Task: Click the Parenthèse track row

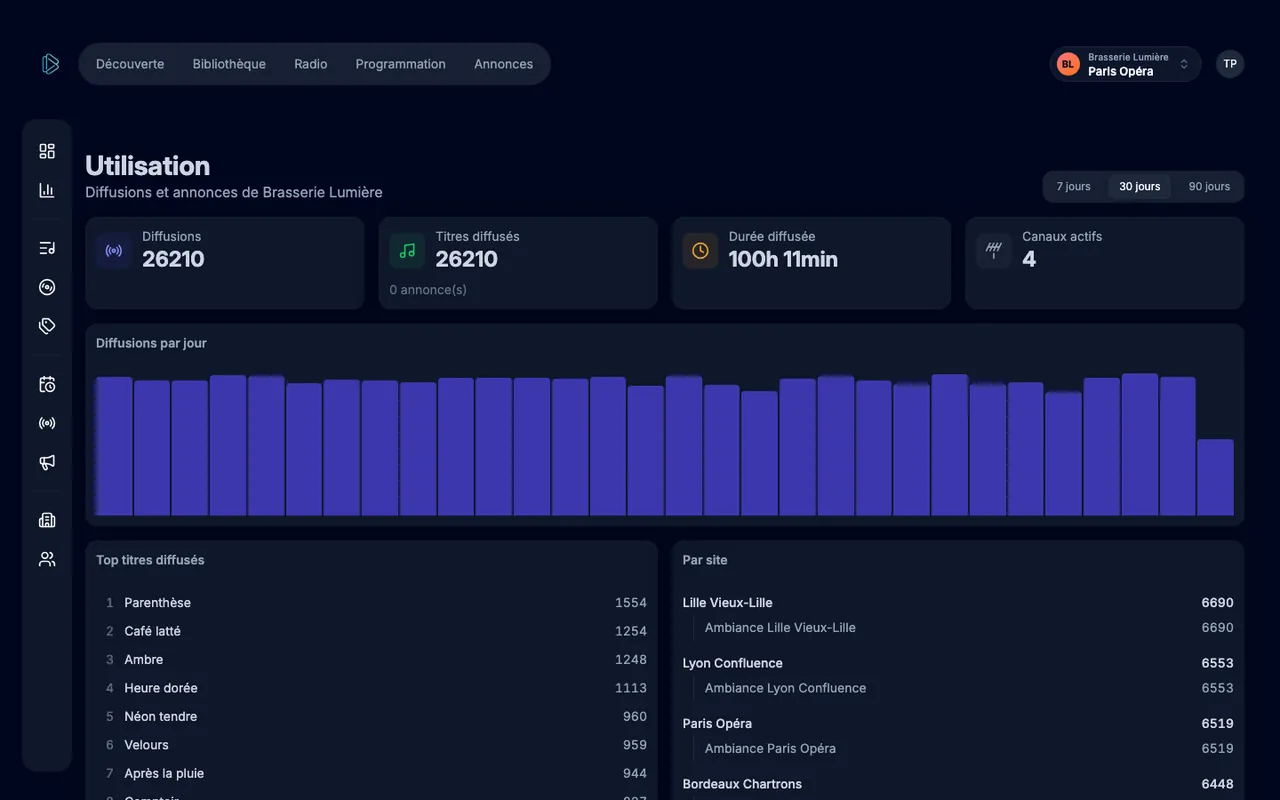Action: click(x=371, y=603)
